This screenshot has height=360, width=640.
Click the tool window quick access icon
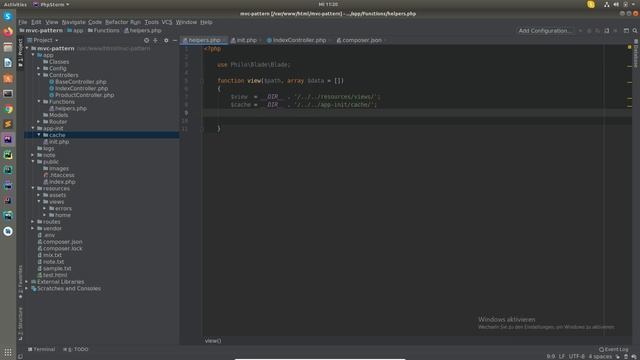pyautogui.click(x=20, y=356)
